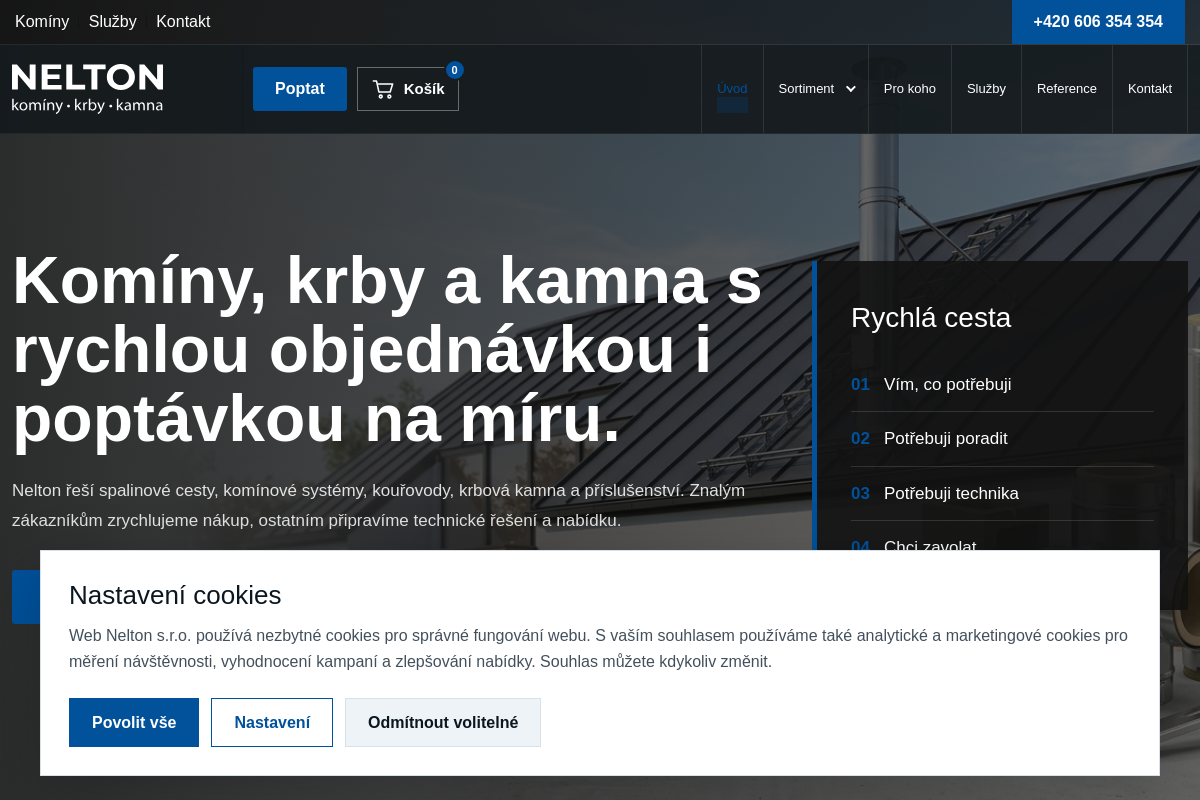Expand the Sortiment dropdown chevron

pos(851,89)
